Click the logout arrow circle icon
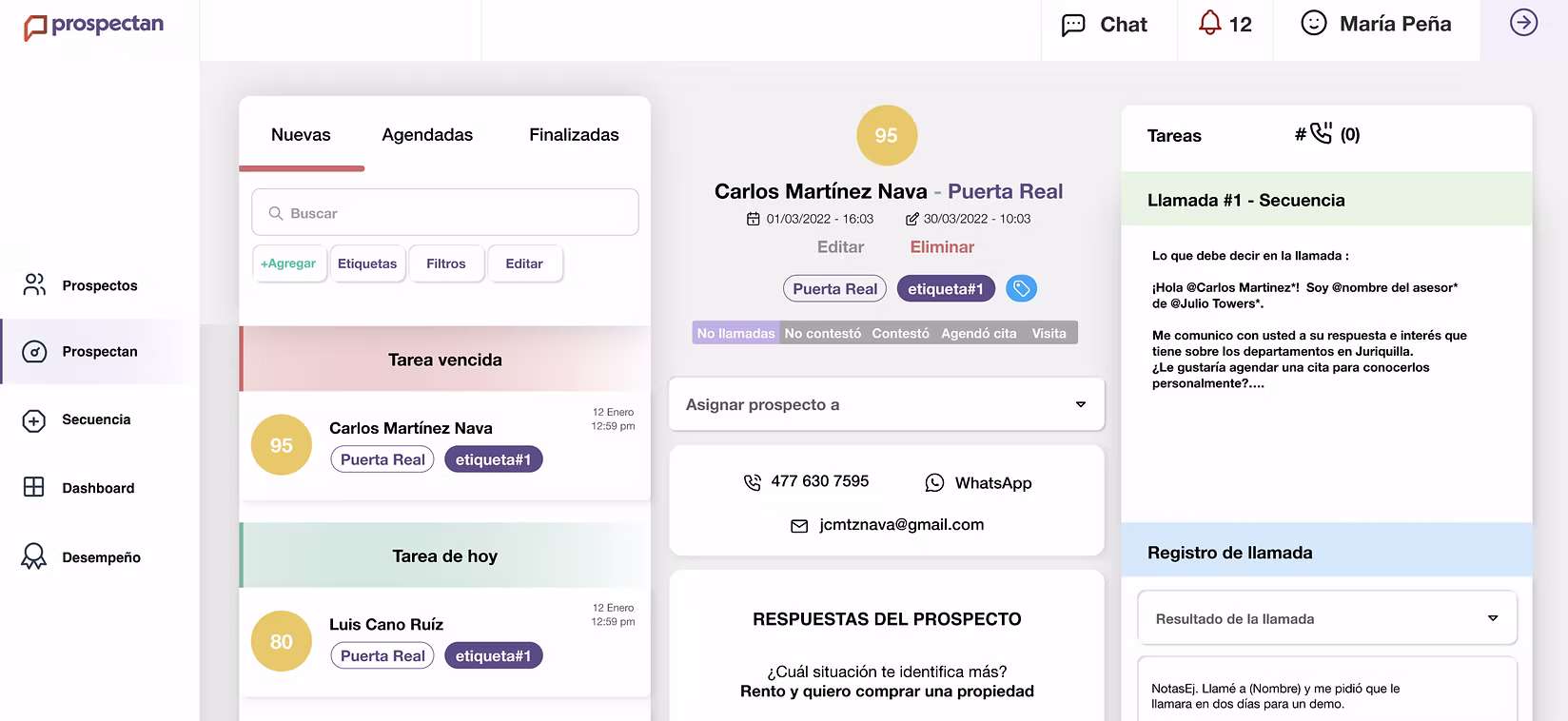 (x=1523, y=23)
